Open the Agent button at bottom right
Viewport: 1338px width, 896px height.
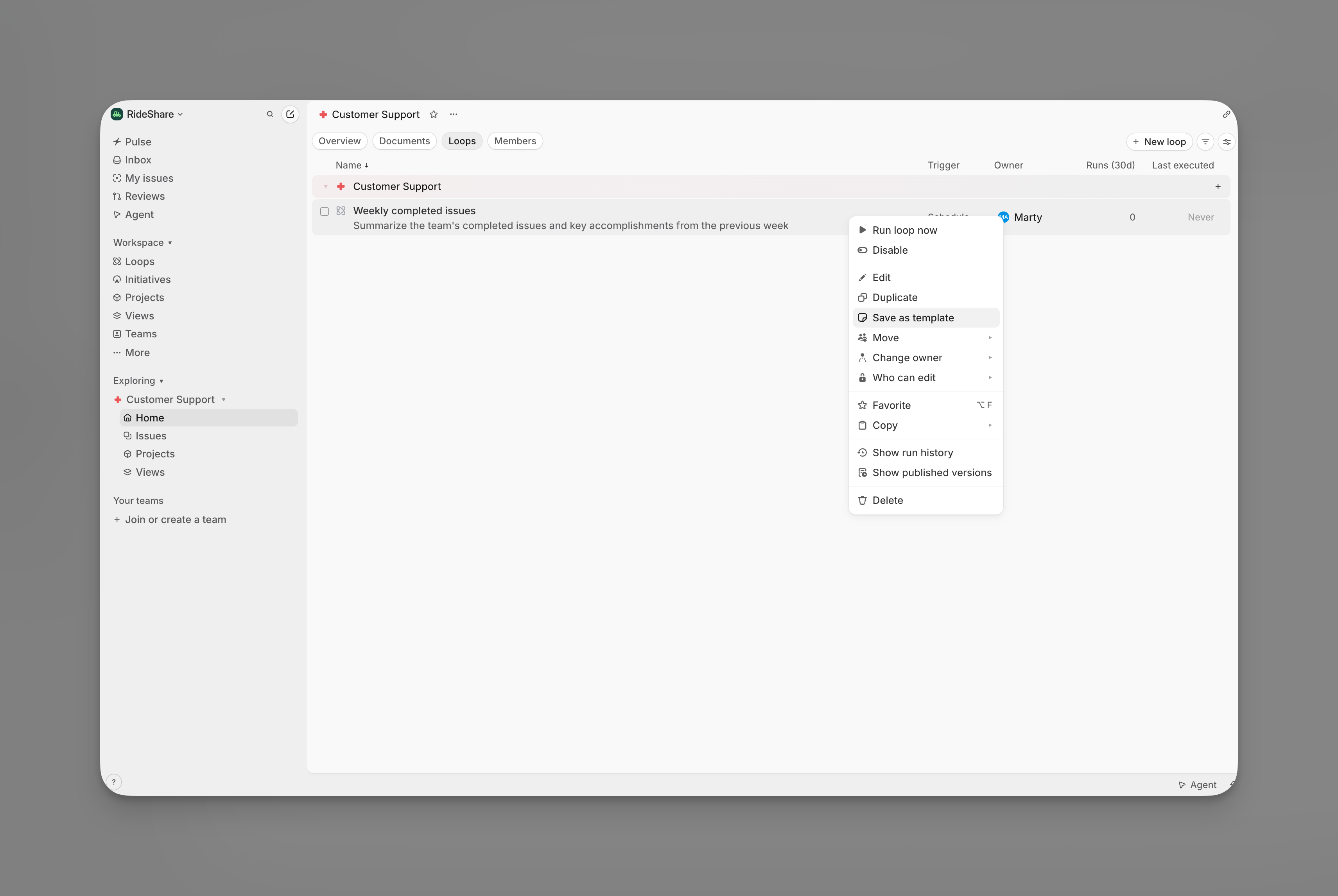pyautogui.click(x=1197, y=785)
